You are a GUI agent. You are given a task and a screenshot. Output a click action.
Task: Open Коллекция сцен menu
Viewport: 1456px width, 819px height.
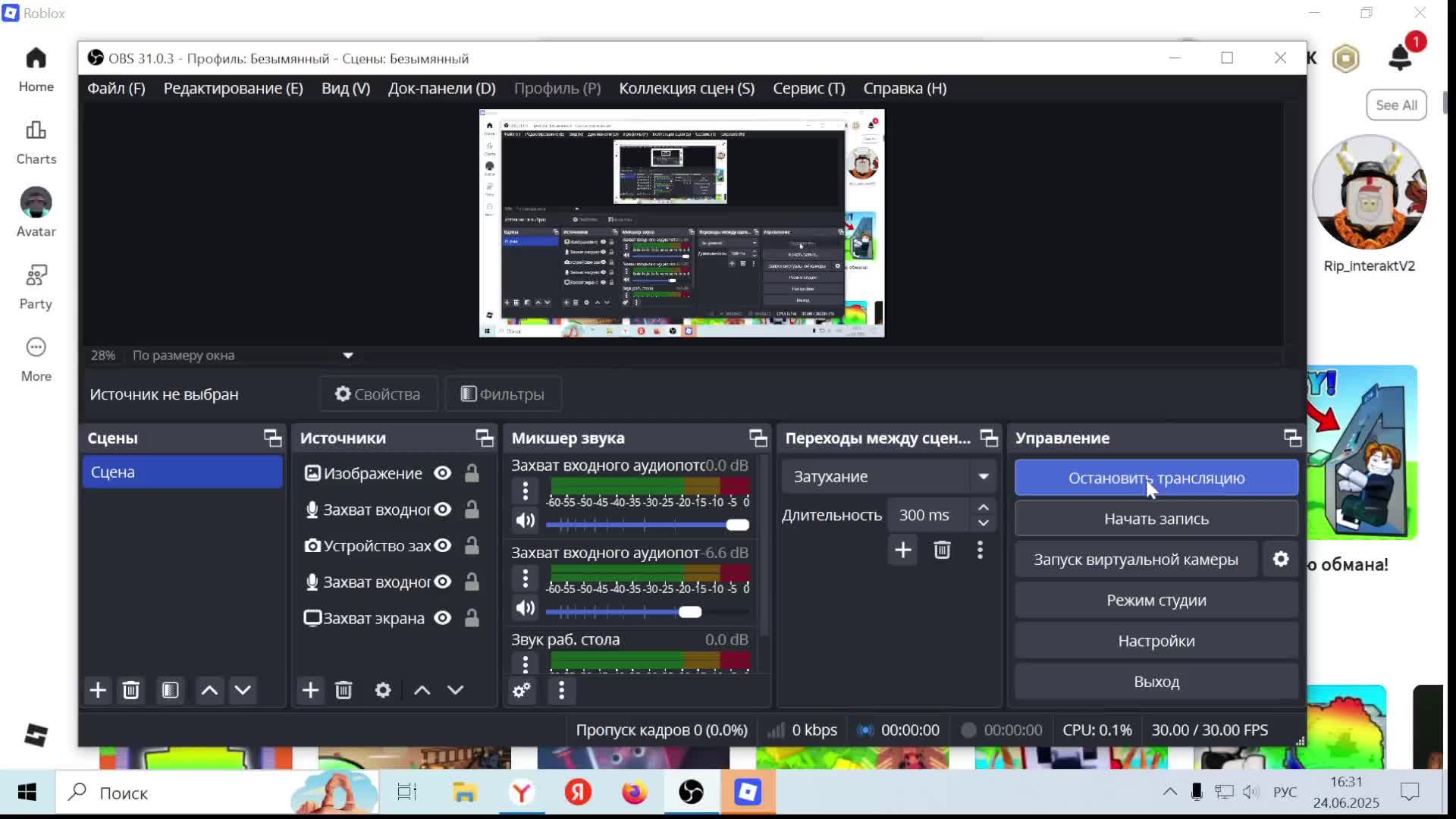point(687,88)
